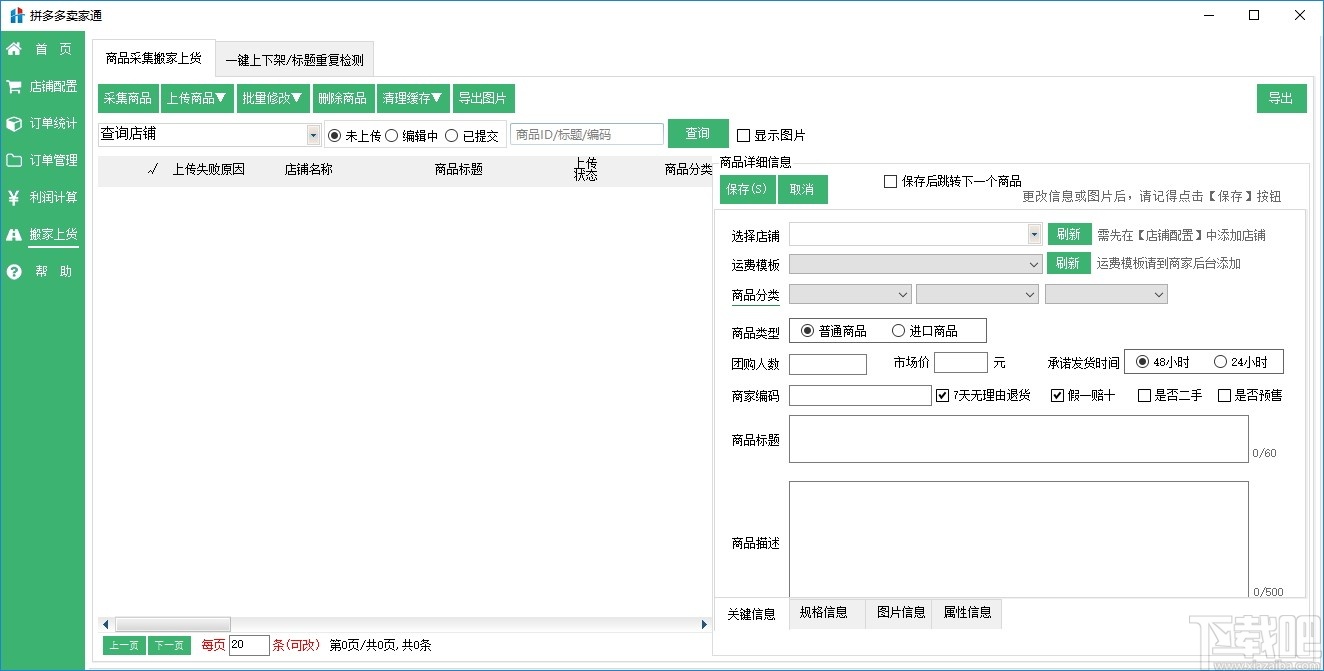This screenshot has height=671, width=1324.
Task: Switch to the 一键上下架/标题重复检测 tab
Action: 294,58
